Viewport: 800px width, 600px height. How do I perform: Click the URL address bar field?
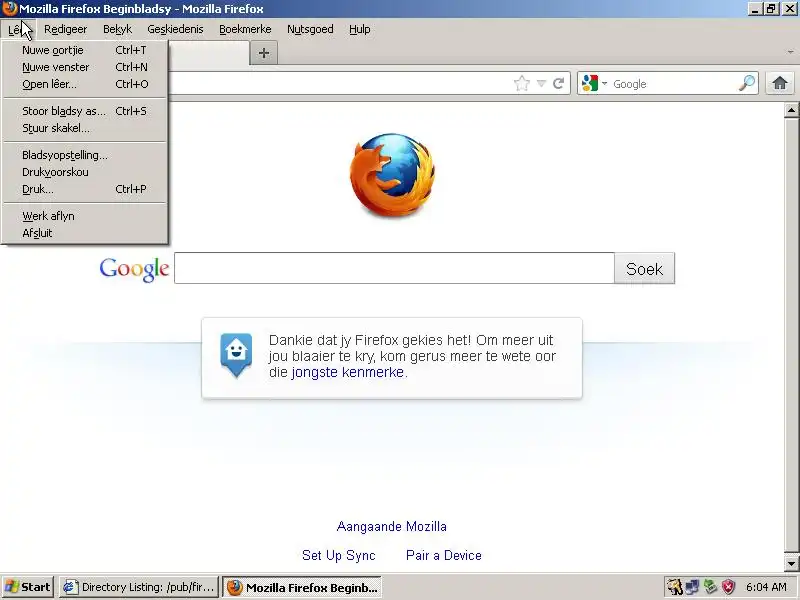339,83
